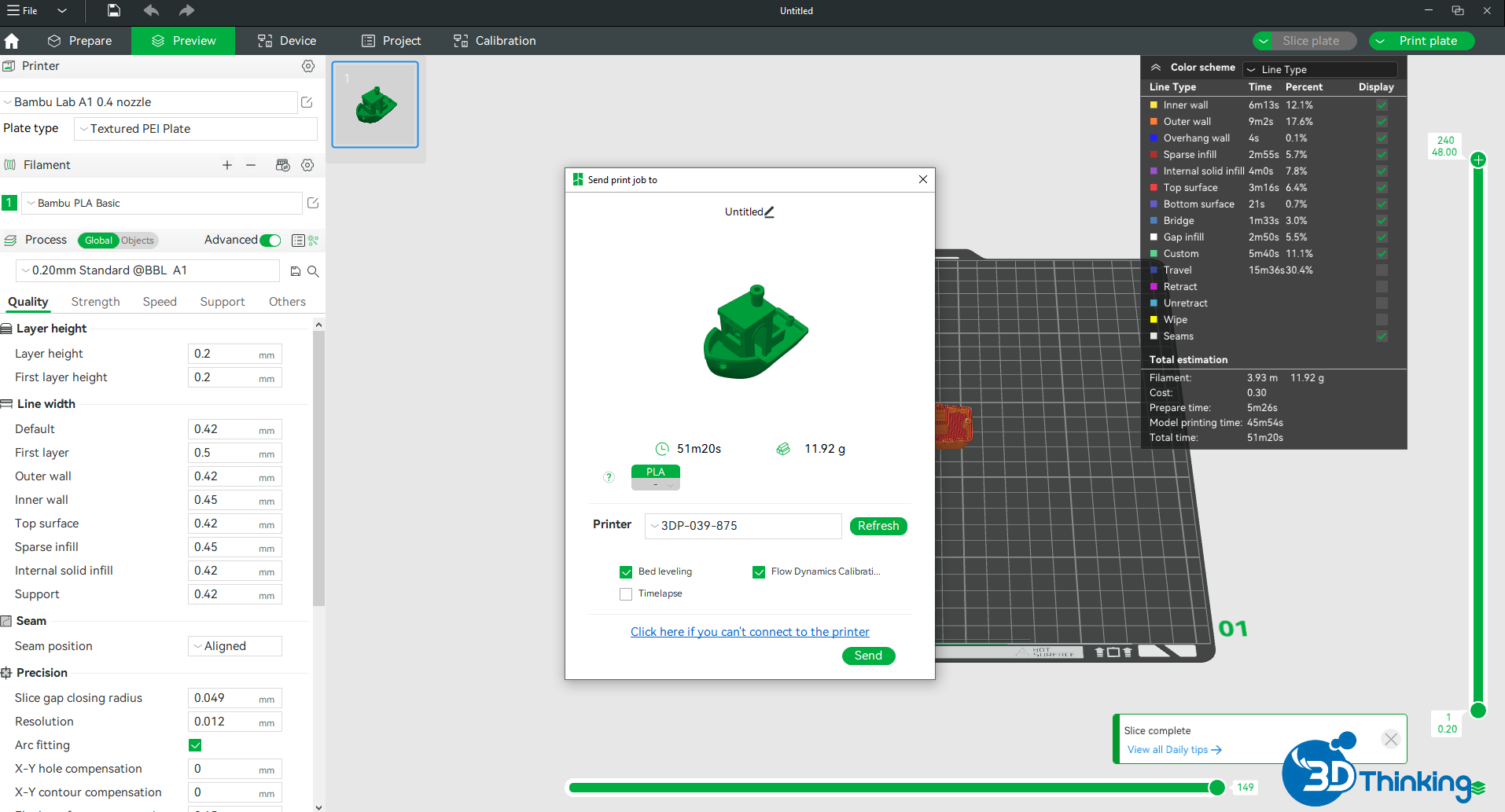The width and height of the screenshot is (1505, 812).
Task: Open the 0.20mm Standard process preset dropdown
Action: point(148,270)
